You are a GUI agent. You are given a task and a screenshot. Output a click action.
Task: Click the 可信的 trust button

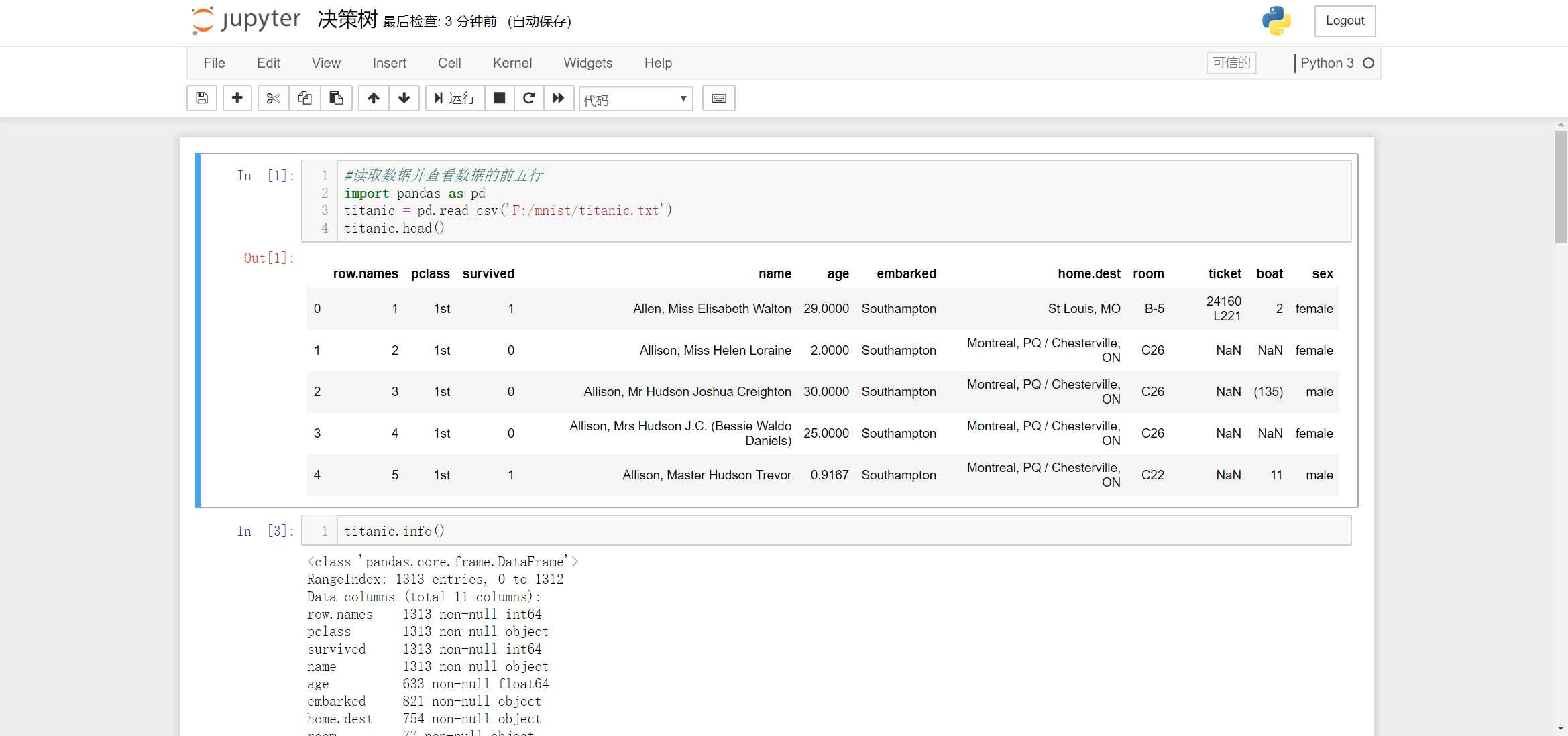(x=1232, y=63)
